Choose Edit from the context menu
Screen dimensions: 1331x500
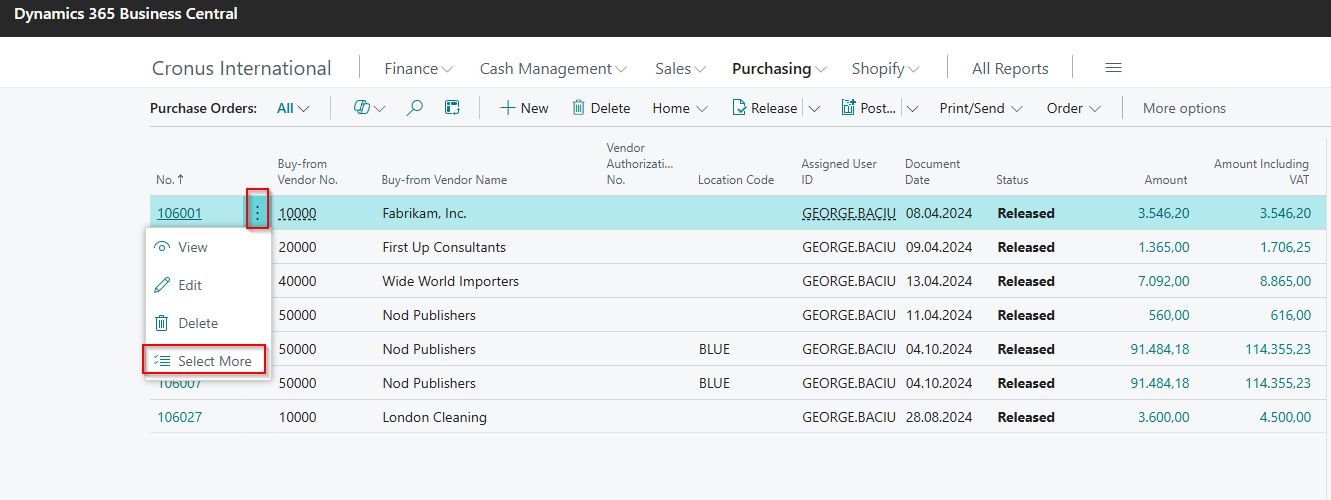tap(208, 285)
